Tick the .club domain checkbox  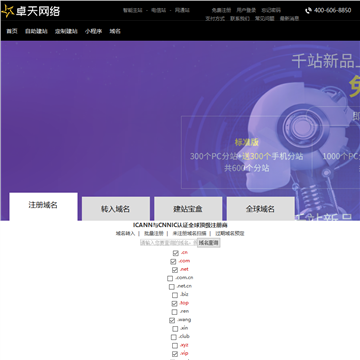point(174,337)
